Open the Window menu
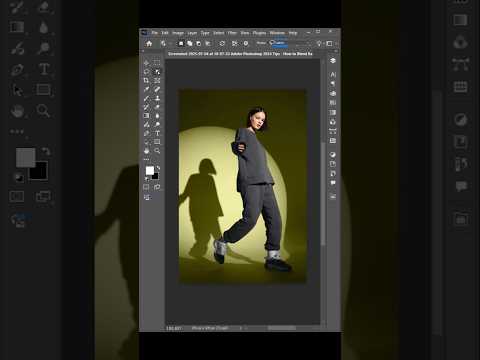Image resolution: width=480 pixels, height=360 pixels. tap(277, 33)
